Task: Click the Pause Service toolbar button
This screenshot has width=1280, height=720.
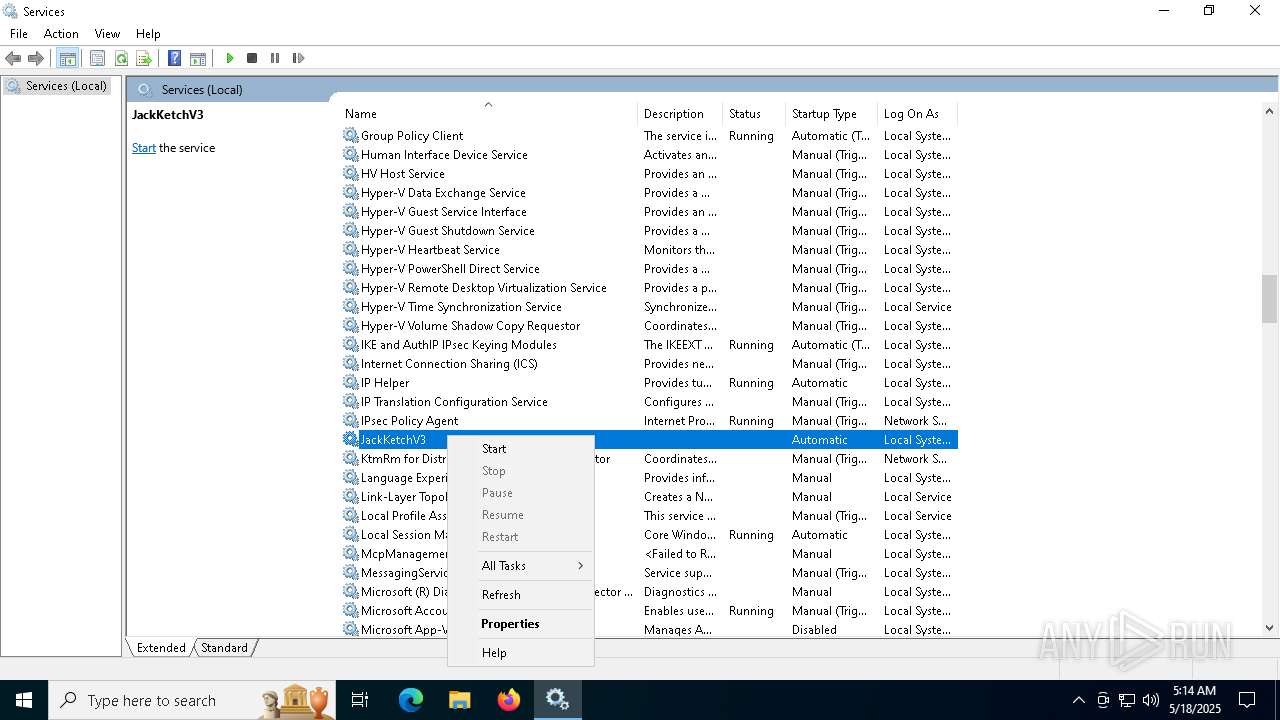Action: click(275, 58)
